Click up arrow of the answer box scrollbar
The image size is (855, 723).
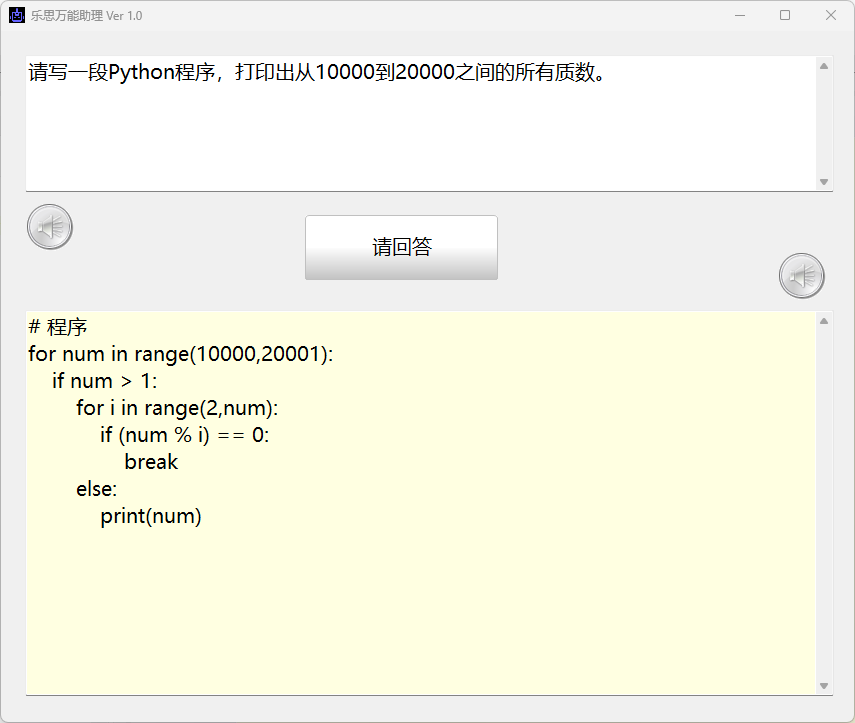824,321
